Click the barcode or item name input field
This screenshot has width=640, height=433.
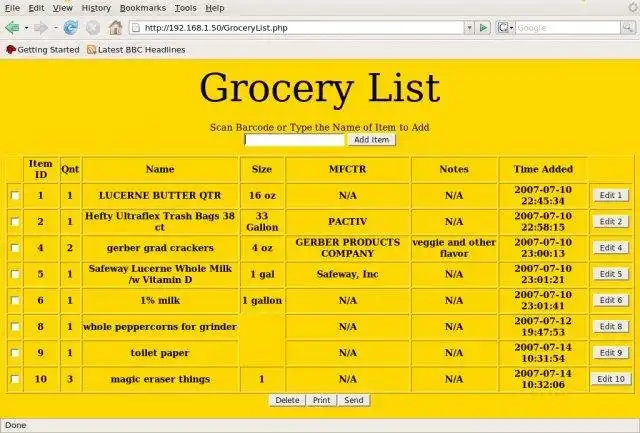coord(295,140)
